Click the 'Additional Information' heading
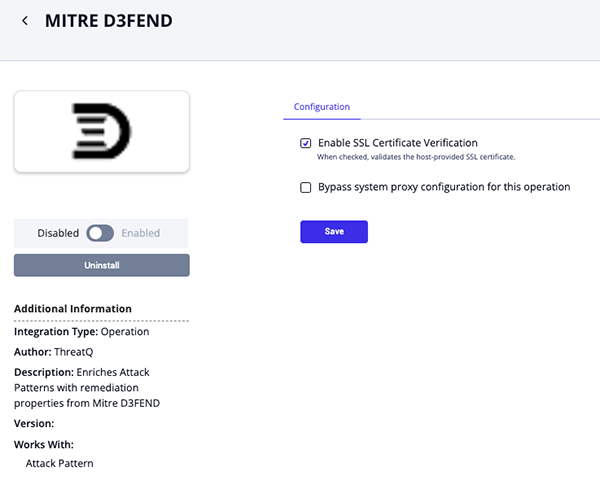The height and width of the screenshot is (480, 600). [x=73, y=309]
